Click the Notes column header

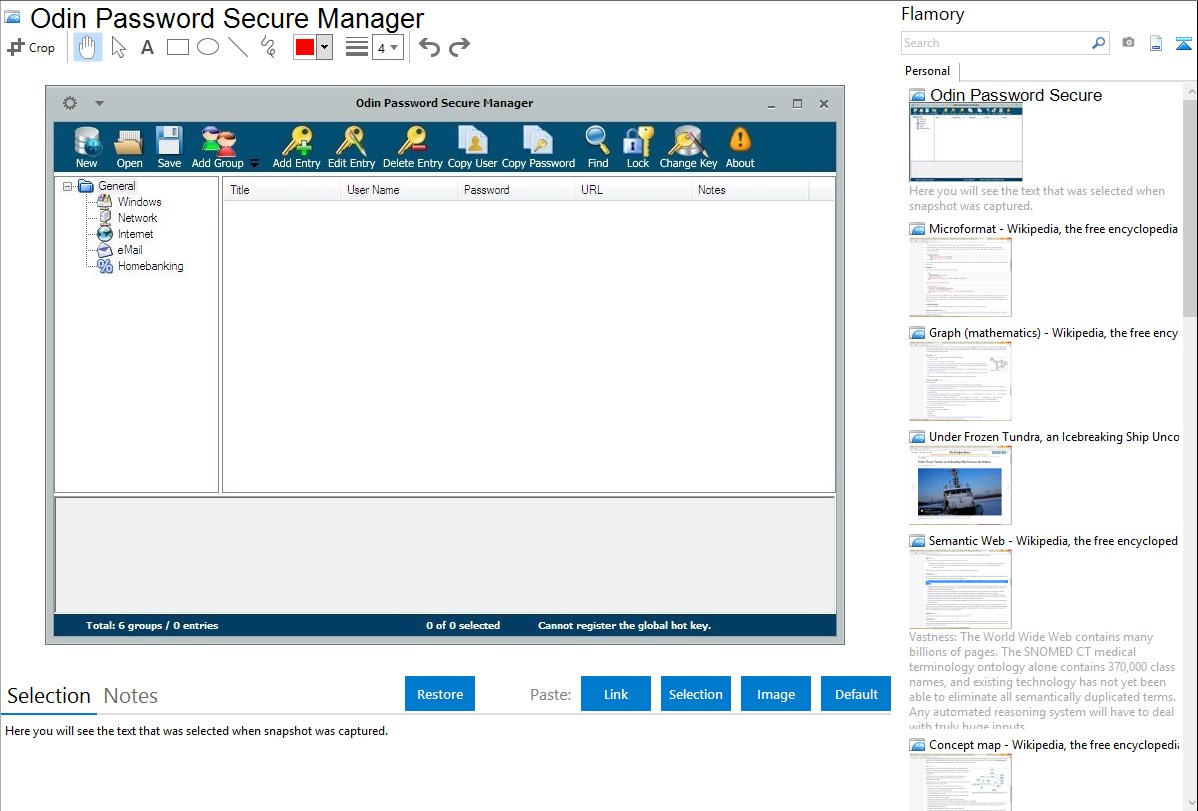point(750,190)
